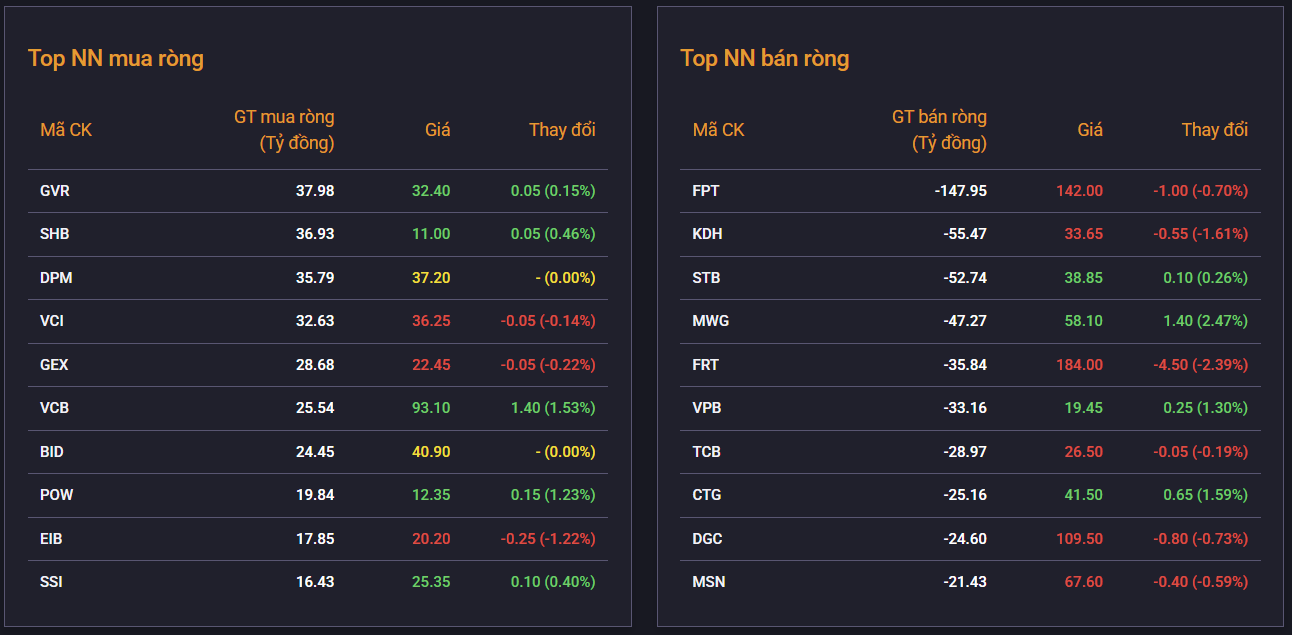Click "Giá" header in the mua ròng table

click(x=438, y=130)
